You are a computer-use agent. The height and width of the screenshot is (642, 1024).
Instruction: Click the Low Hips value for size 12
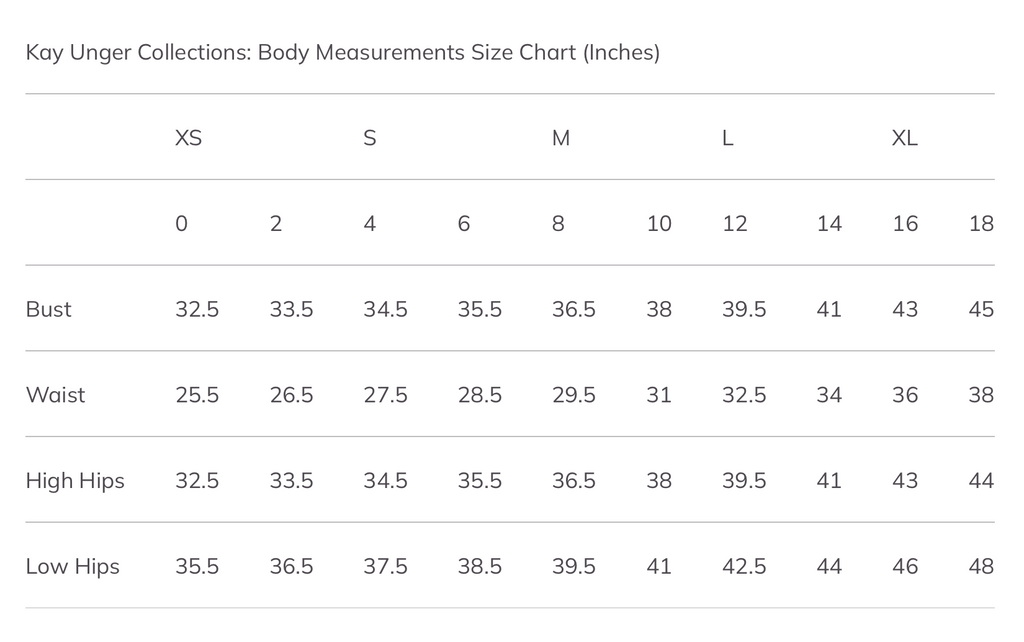[x=744, y=567]
